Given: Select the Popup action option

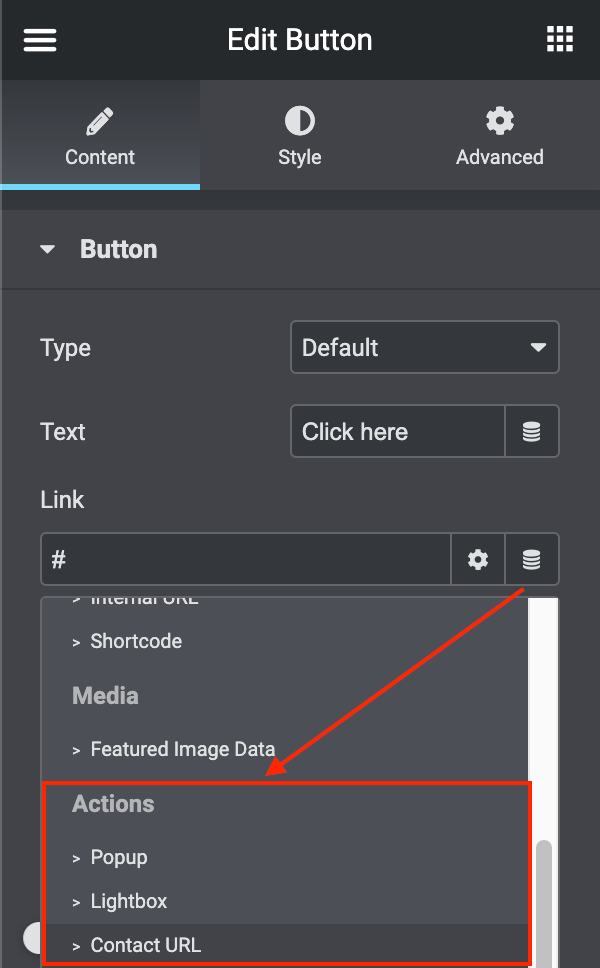Looking at the screenshot, I should [x=119, y=858].
